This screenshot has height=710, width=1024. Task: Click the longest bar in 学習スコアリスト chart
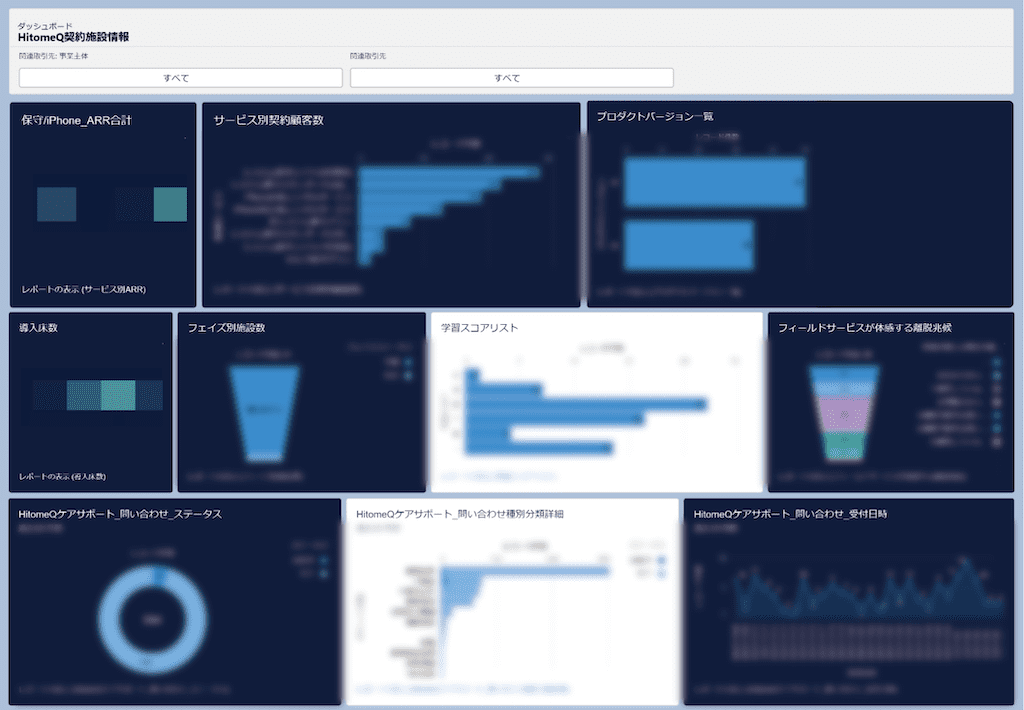pos(586,404)
